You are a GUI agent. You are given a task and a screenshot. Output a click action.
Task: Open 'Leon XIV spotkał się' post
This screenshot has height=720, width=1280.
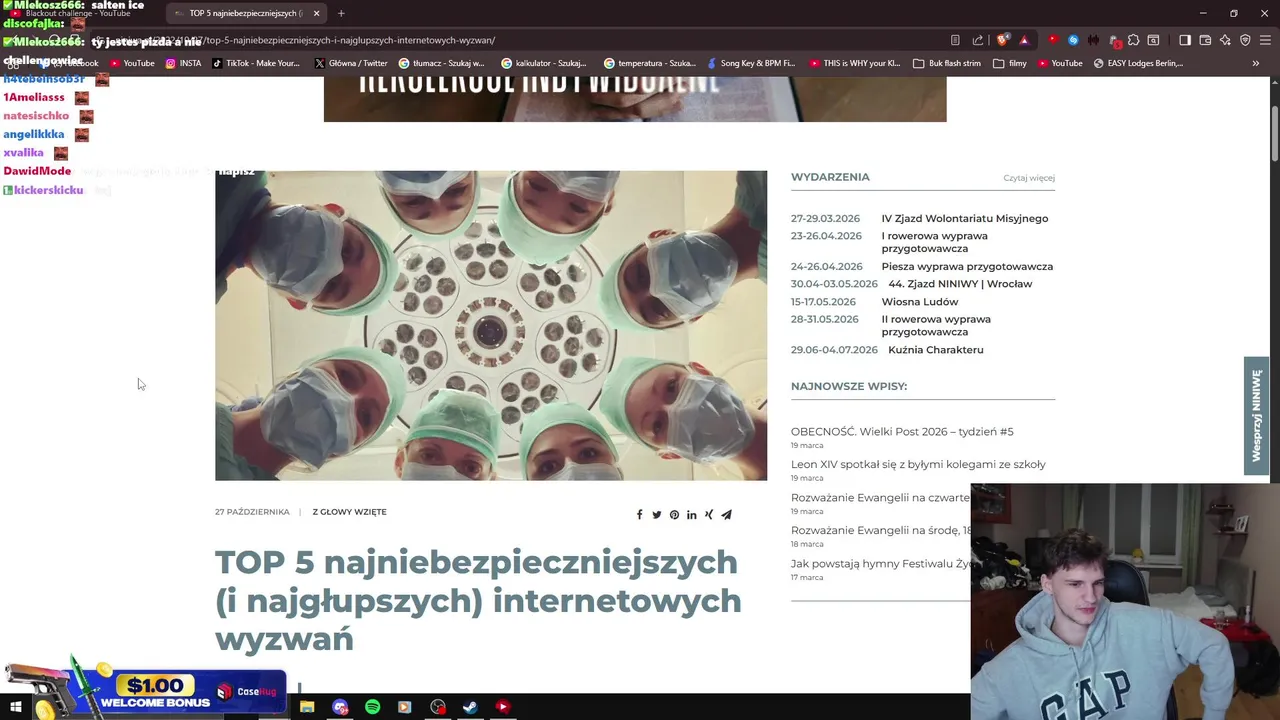[918, 464]
